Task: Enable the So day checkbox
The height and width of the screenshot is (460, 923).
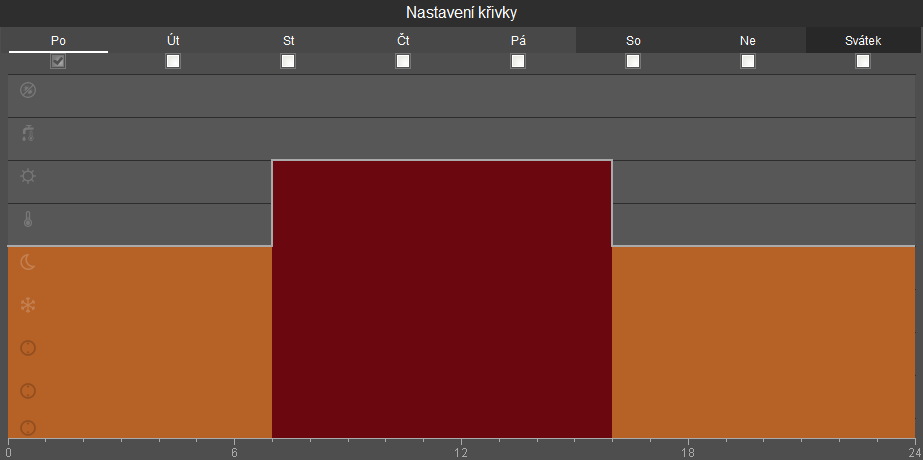Action: coord(633,61)
